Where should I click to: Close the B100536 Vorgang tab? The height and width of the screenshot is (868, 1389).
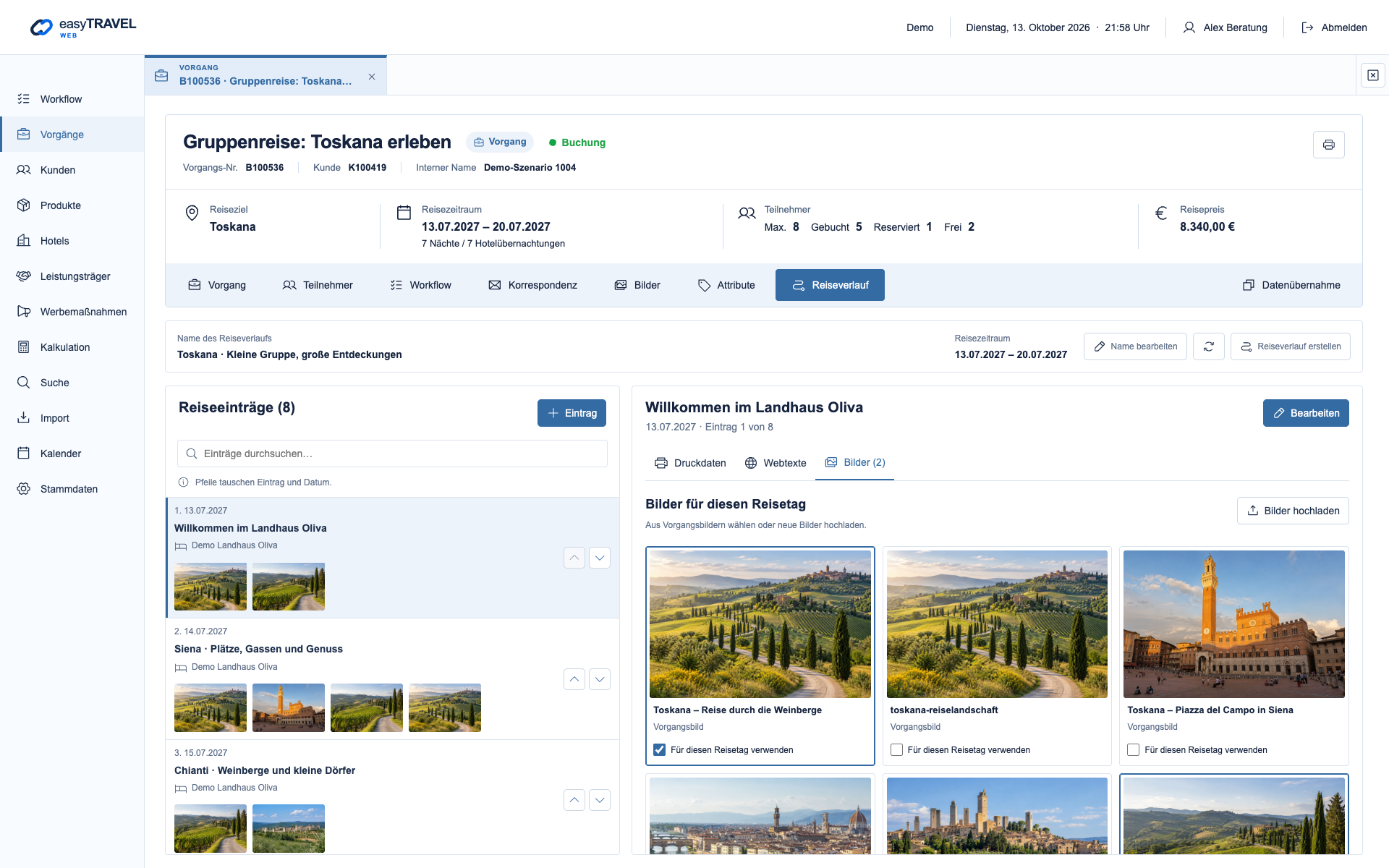click(372, 77)
